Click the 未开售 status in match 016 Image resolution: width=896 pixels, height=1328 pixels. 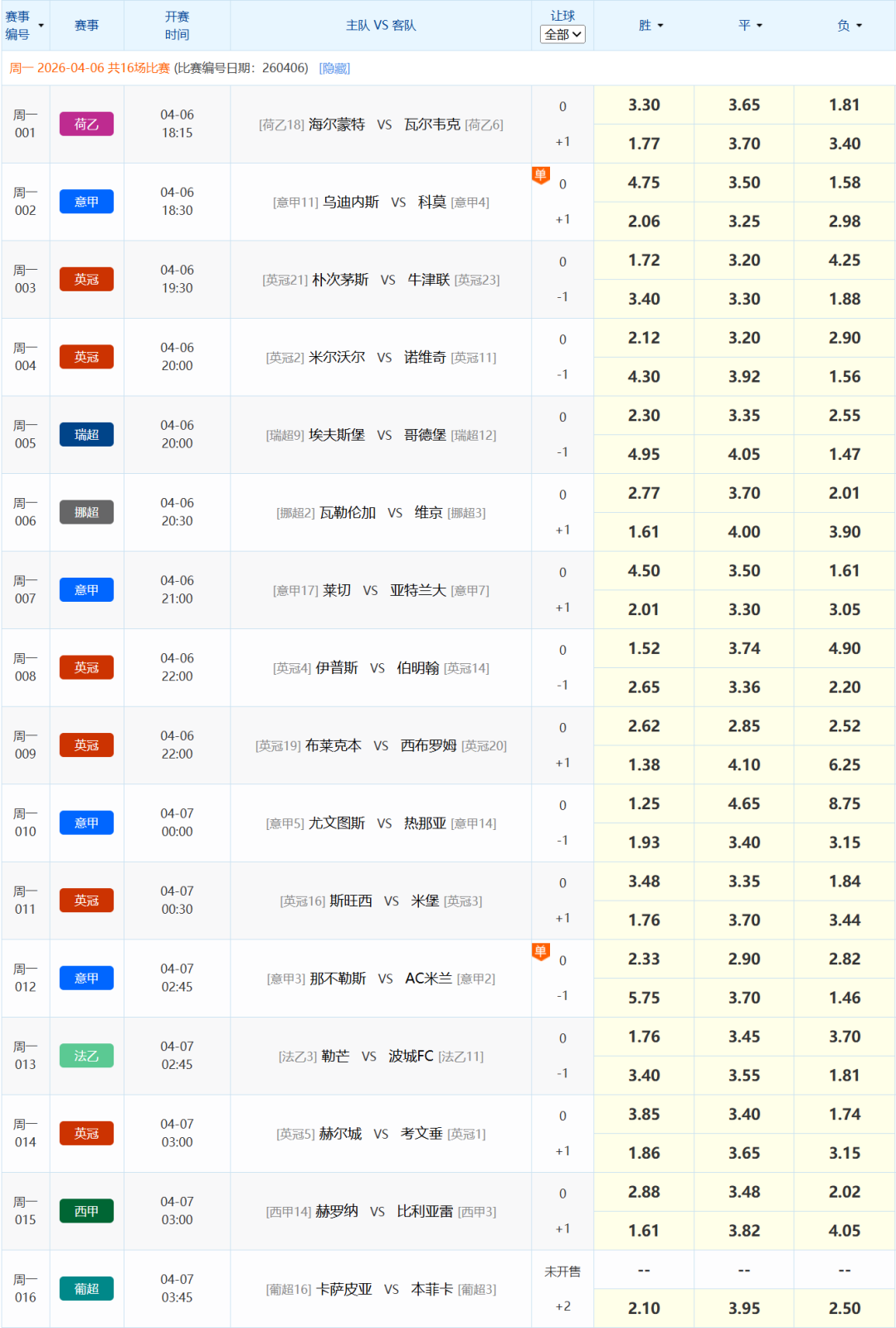(562, 1272)
